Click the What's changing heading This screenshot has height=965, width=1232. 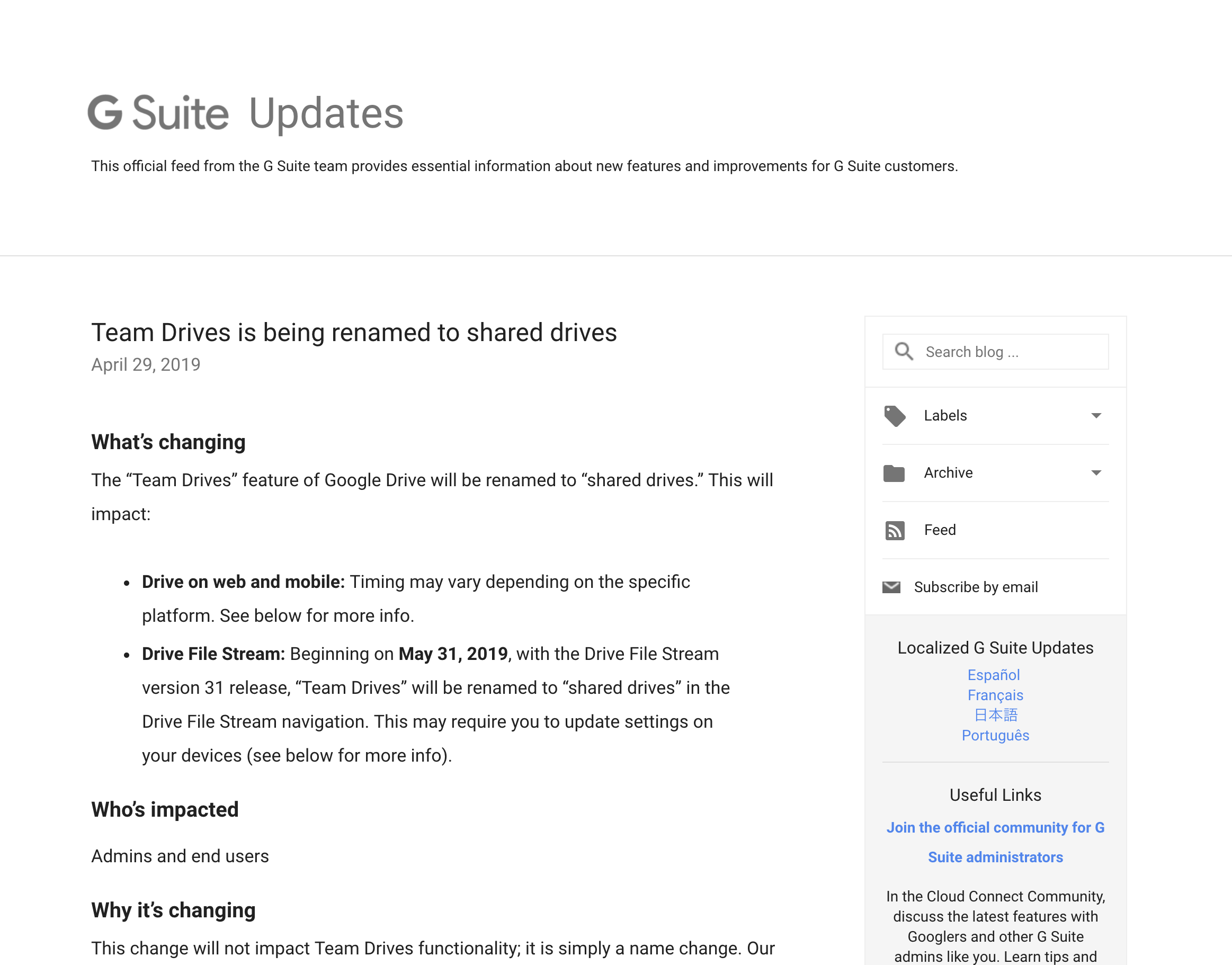point(168,442)
